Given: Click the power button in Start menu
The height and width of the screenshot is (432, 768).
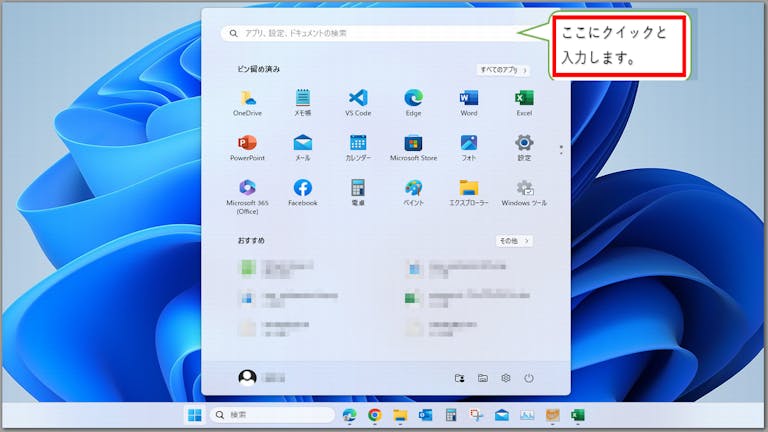Looking at the screenshot, I should tap(528, 378).
